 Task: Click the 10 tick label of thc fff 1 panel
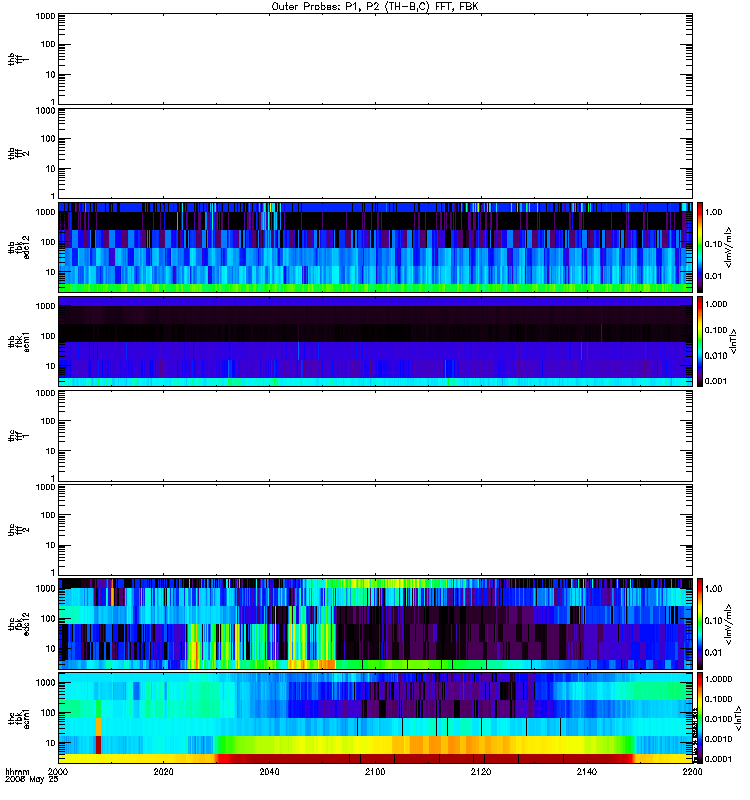(51, 451)
